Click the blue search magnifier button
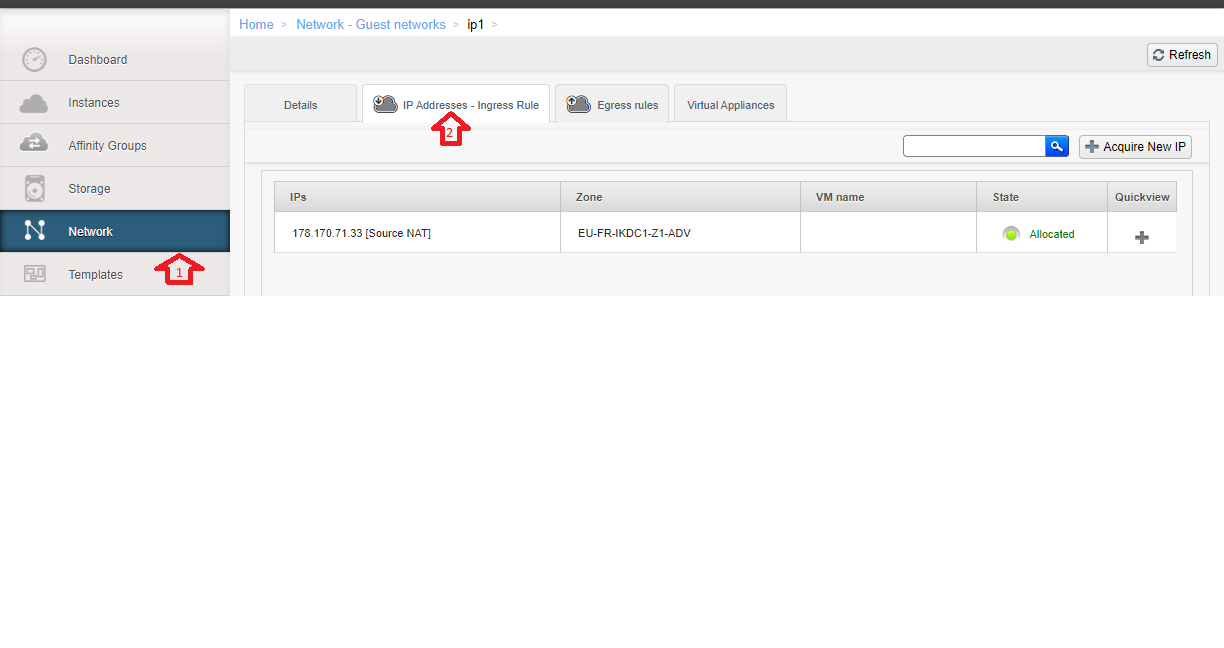 coord(1057,146)
